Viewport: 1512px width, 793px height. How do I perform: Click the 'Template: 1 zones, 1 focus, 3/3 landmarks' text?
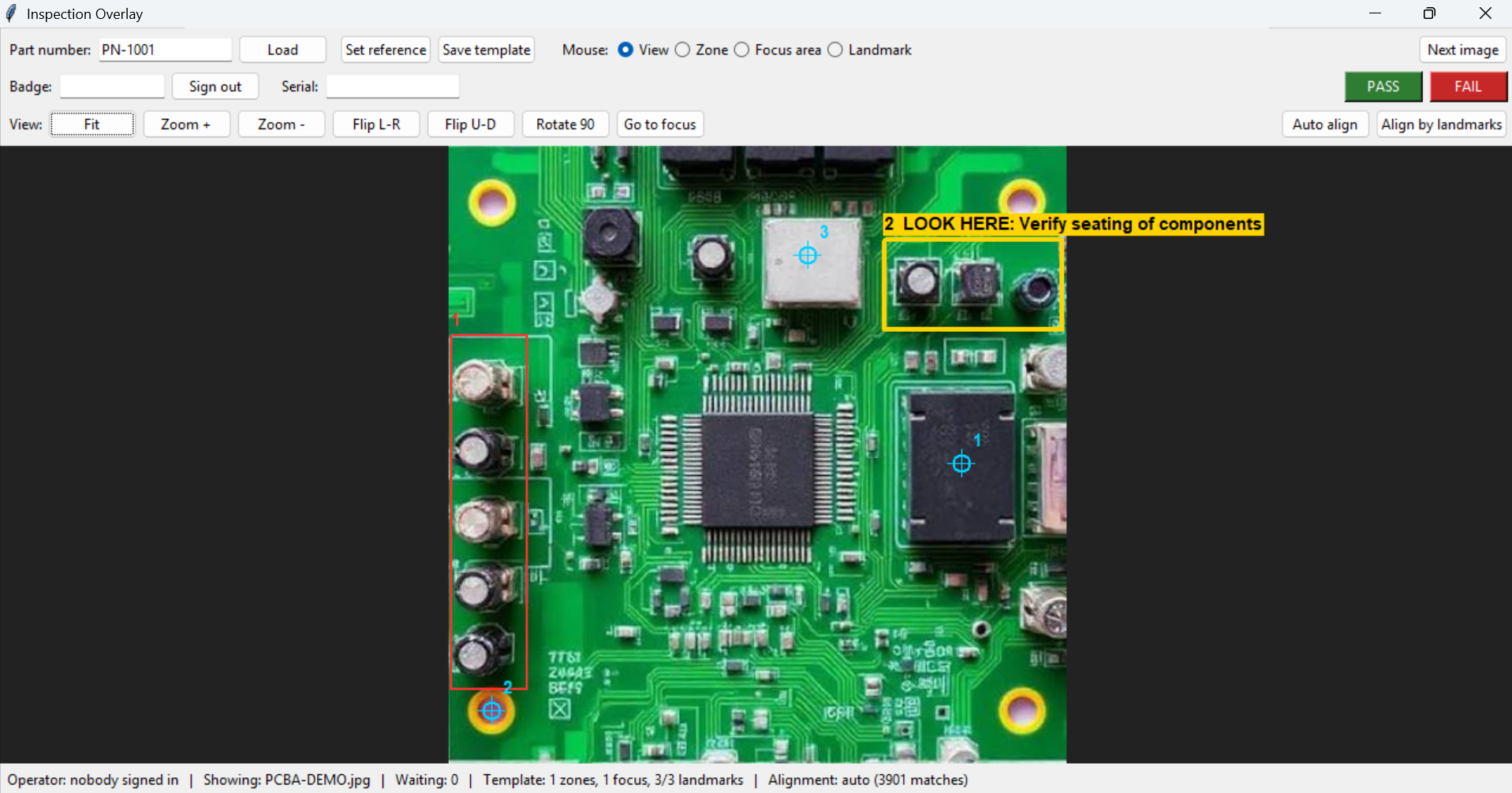(613, 780)
